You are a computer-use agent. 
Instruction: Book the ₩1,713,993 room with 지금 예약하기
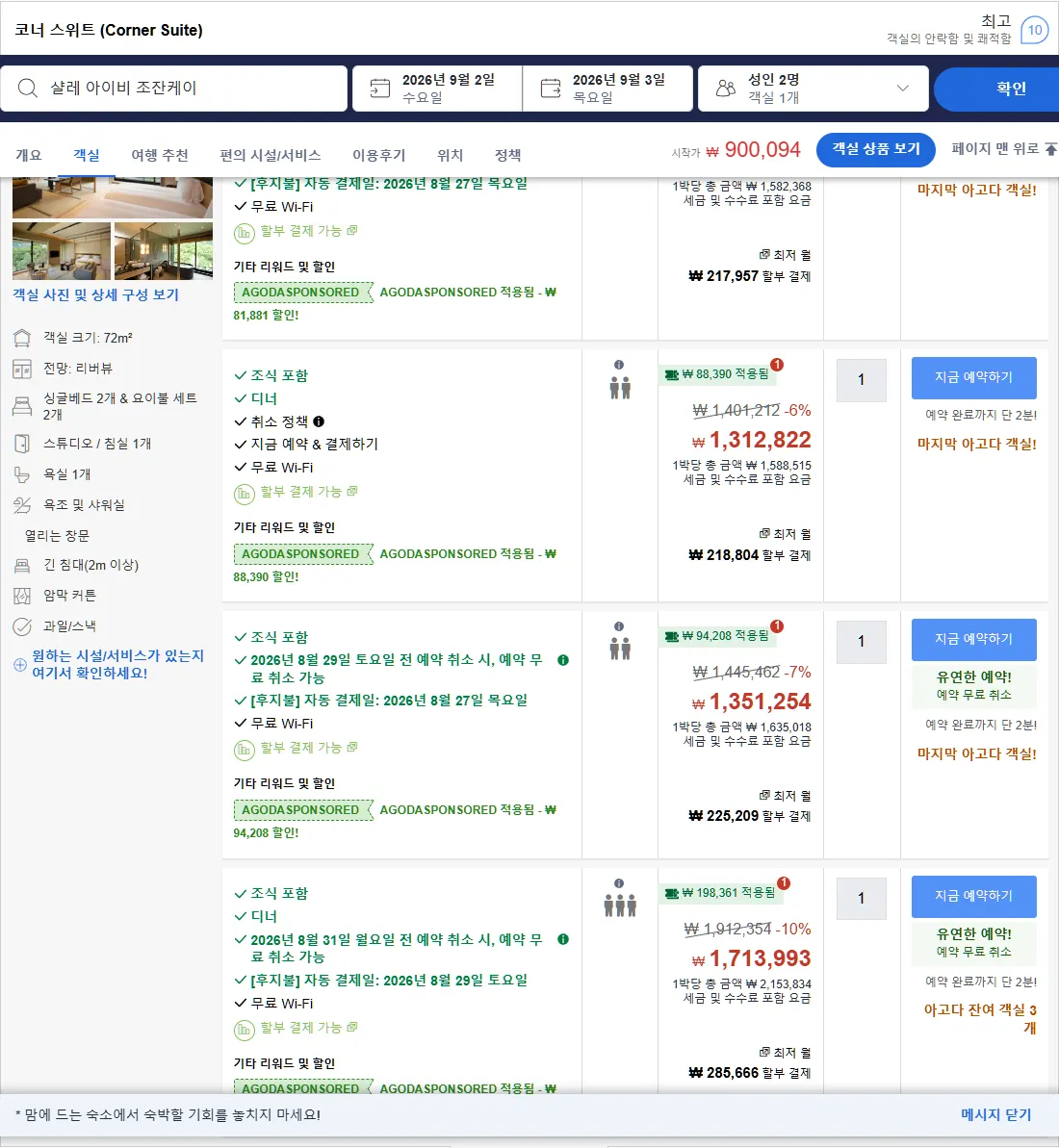point(974,896)
